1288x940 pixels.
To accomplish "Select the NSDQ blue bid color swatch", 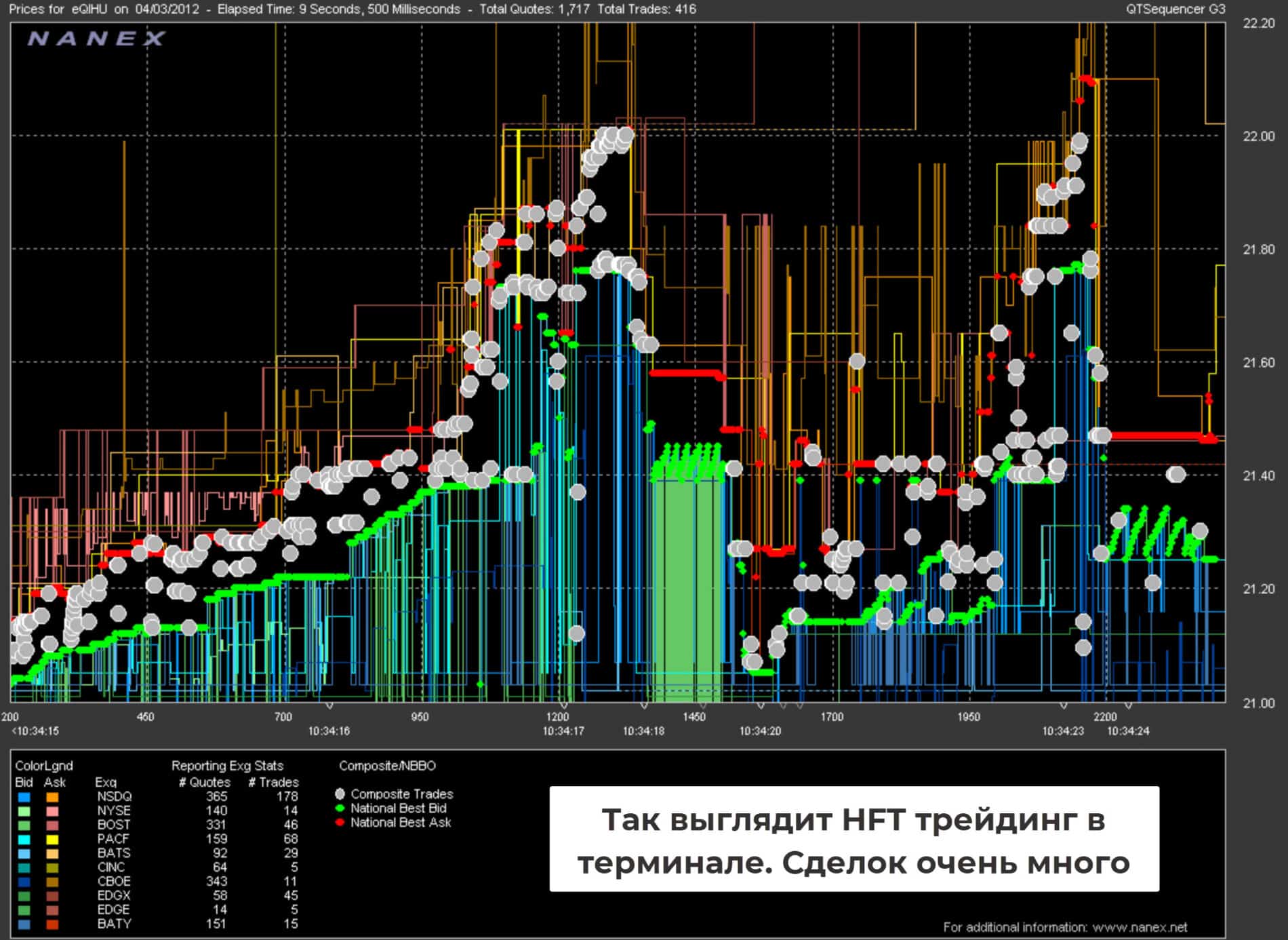I will pyautogui.click(x=24, y=798).
